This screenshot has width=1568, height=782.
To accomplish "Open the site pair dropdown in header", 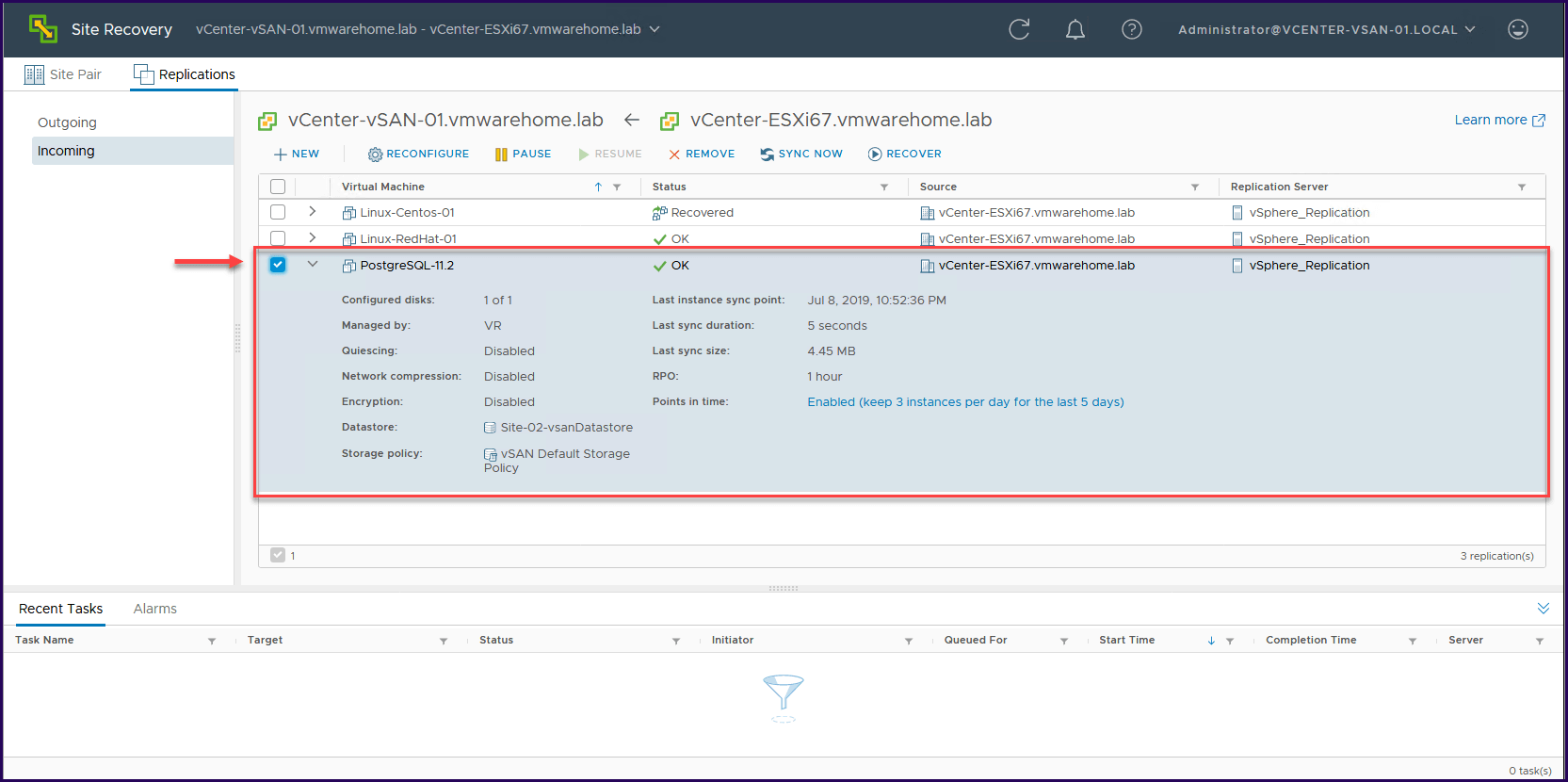I will (655, 29).
